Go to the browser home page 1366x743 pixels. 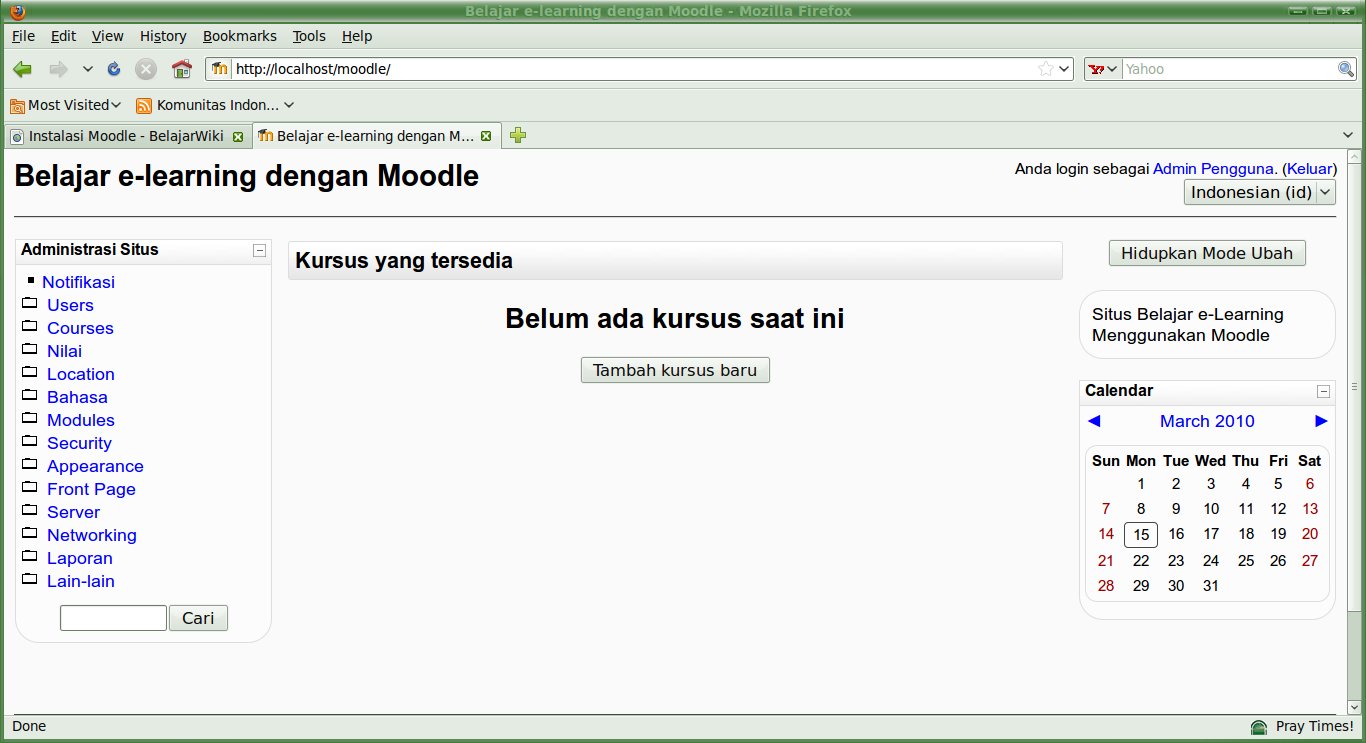[x=181, y=69]
